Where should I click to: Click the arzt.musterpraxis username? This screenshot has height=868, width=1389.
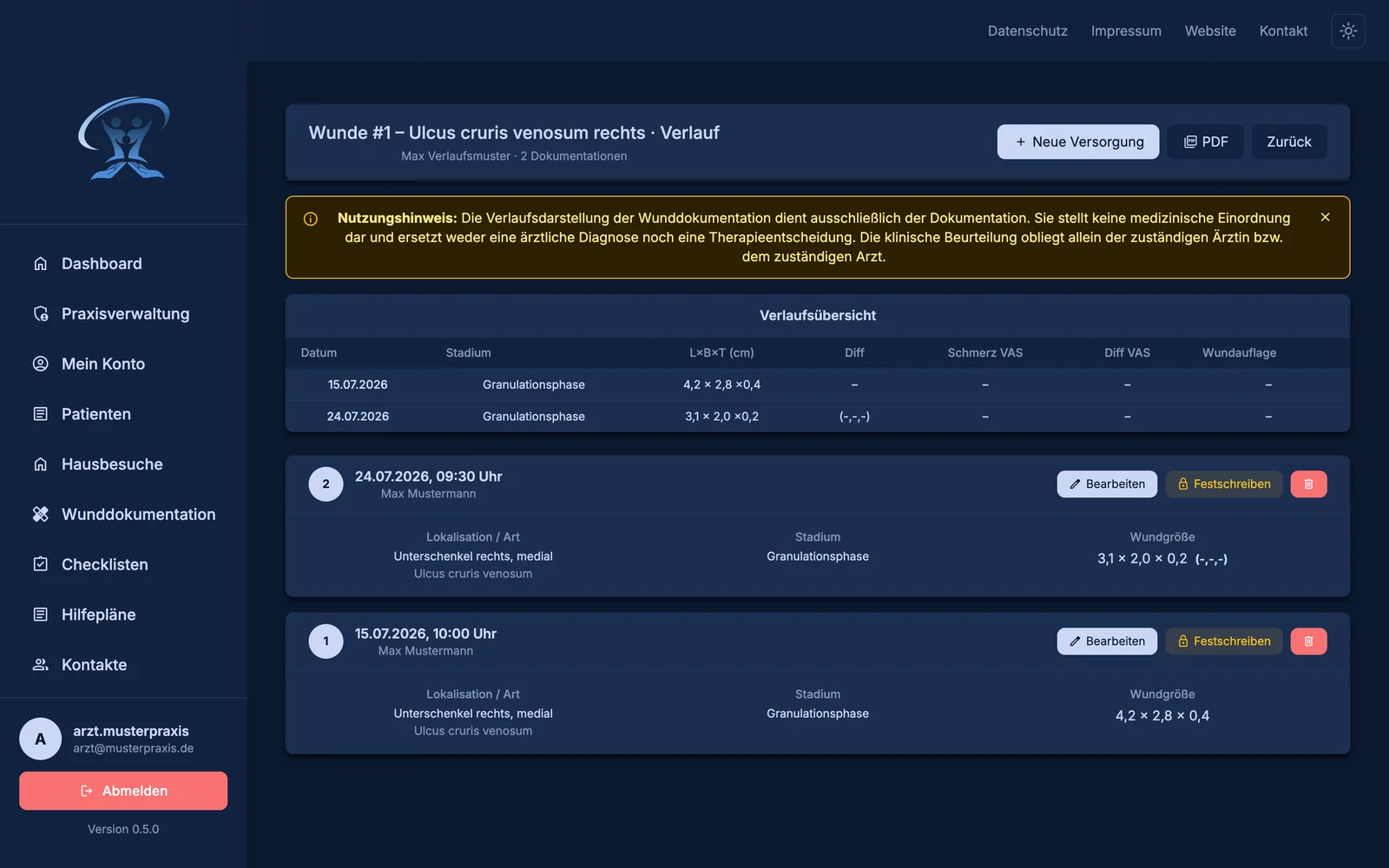[x=131, y=731]
